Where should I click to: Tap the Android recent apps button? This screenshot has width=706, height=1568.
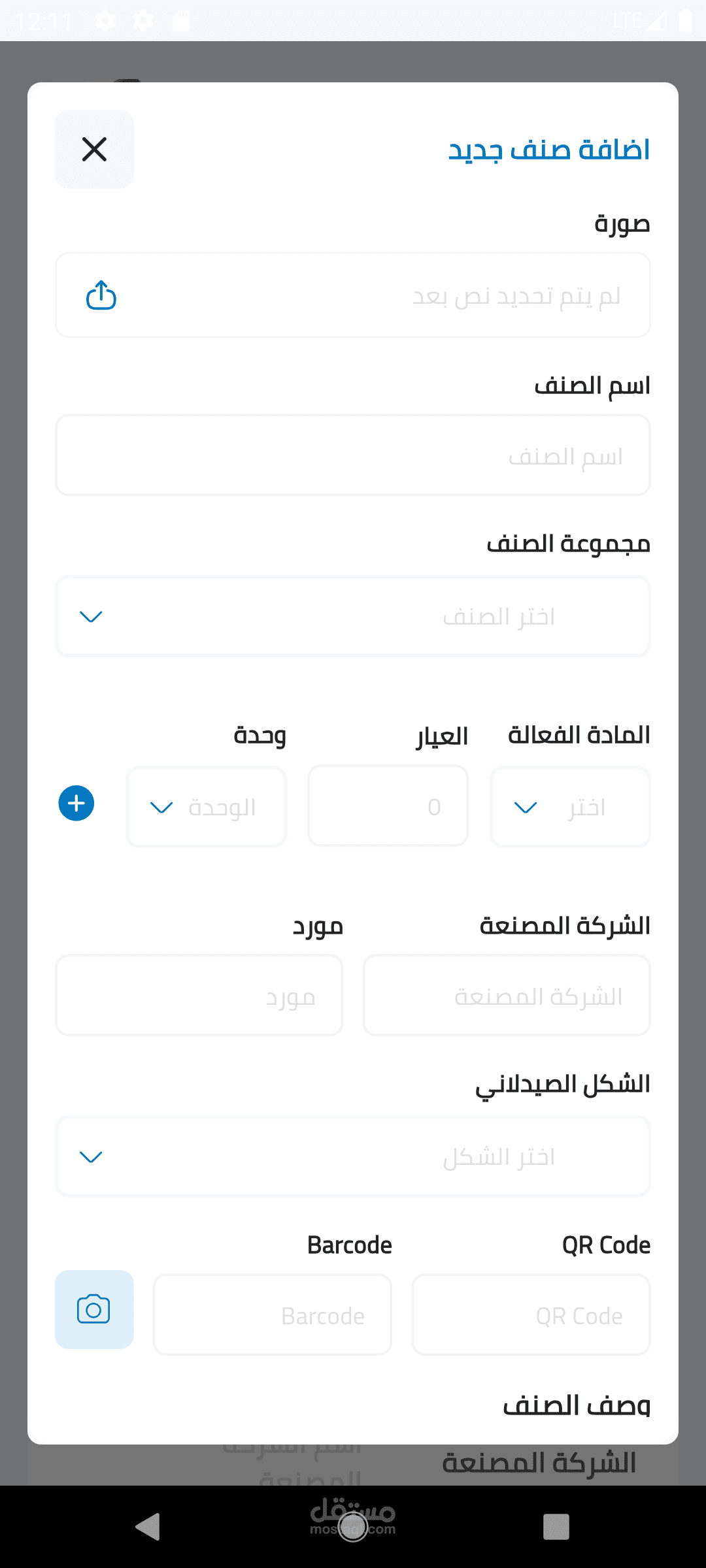click(x=556, y=1527)
